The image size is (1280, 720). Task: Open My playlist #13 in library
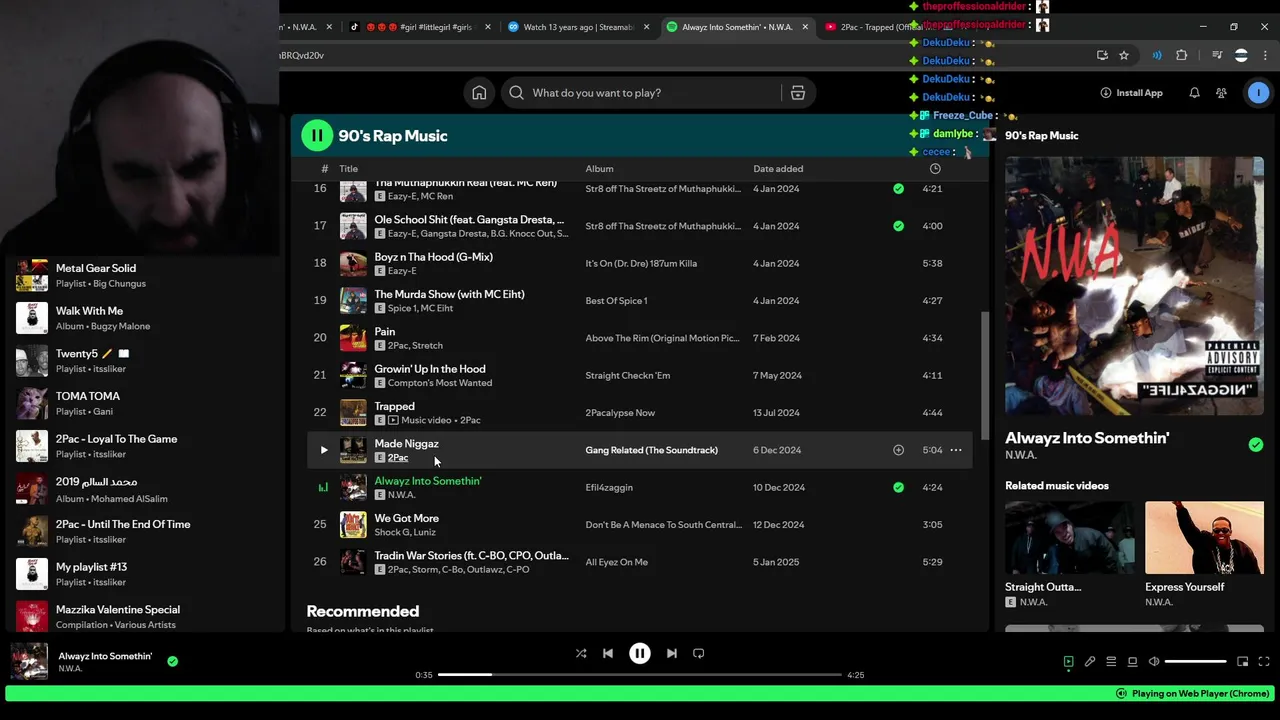pyautogui.click(x=145, y=574)
